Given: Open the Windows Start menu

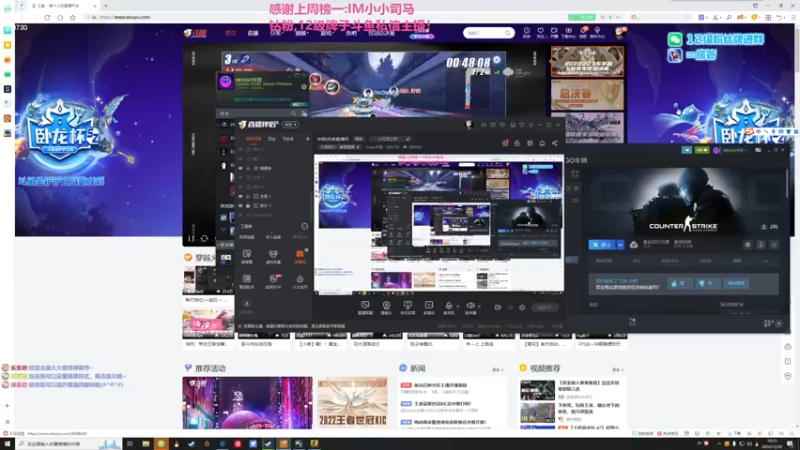Looking at the screenshot, I should (x=7, y=444).
